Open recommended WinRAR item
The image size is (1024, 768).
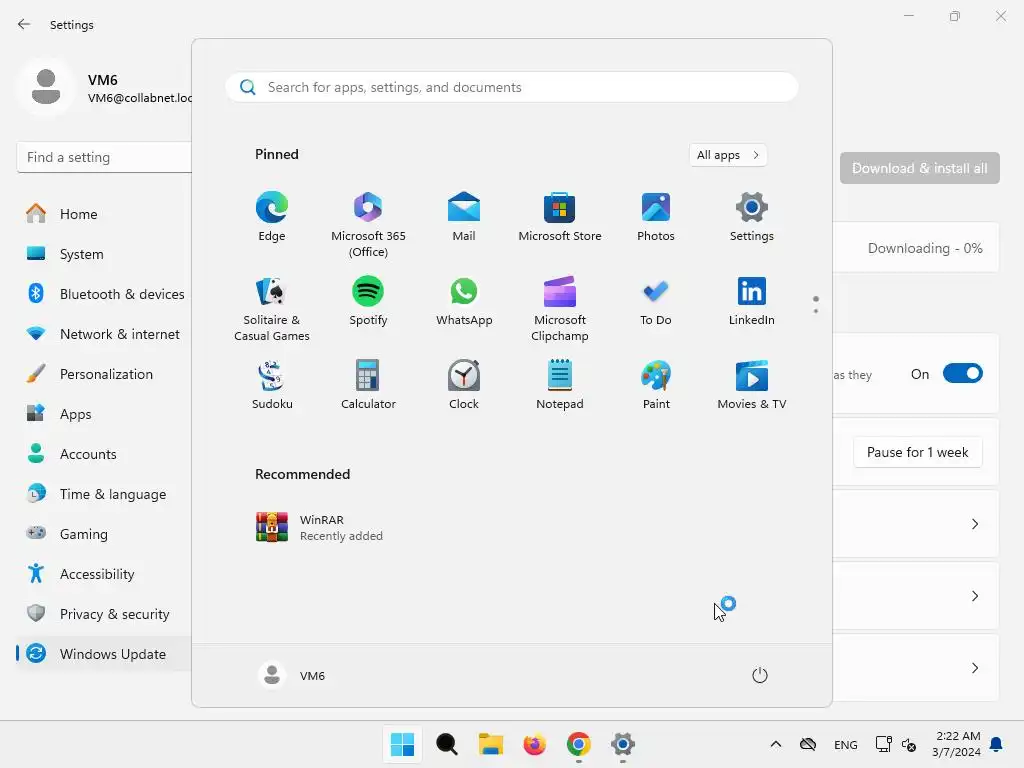(320, 527)
